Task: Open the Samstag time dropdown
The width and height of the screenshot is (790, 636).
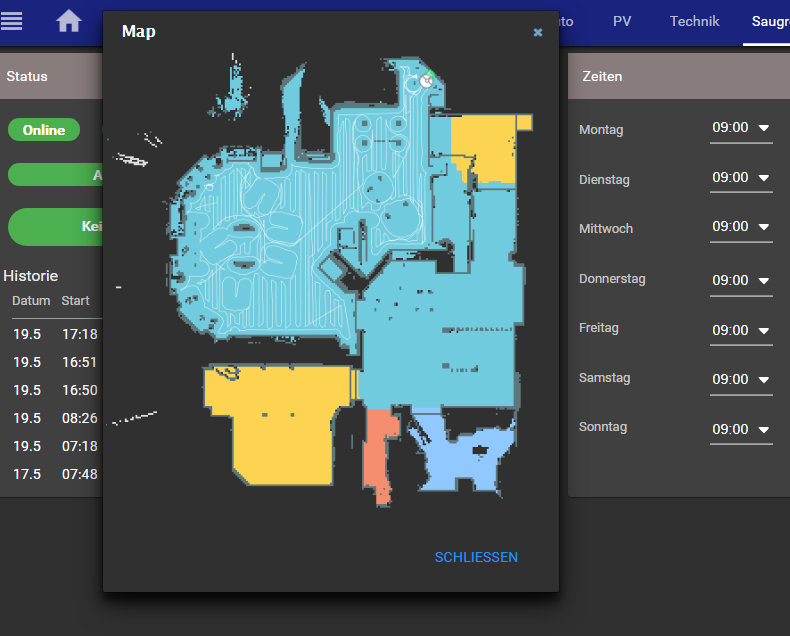Action: click(x=740, y=379)
